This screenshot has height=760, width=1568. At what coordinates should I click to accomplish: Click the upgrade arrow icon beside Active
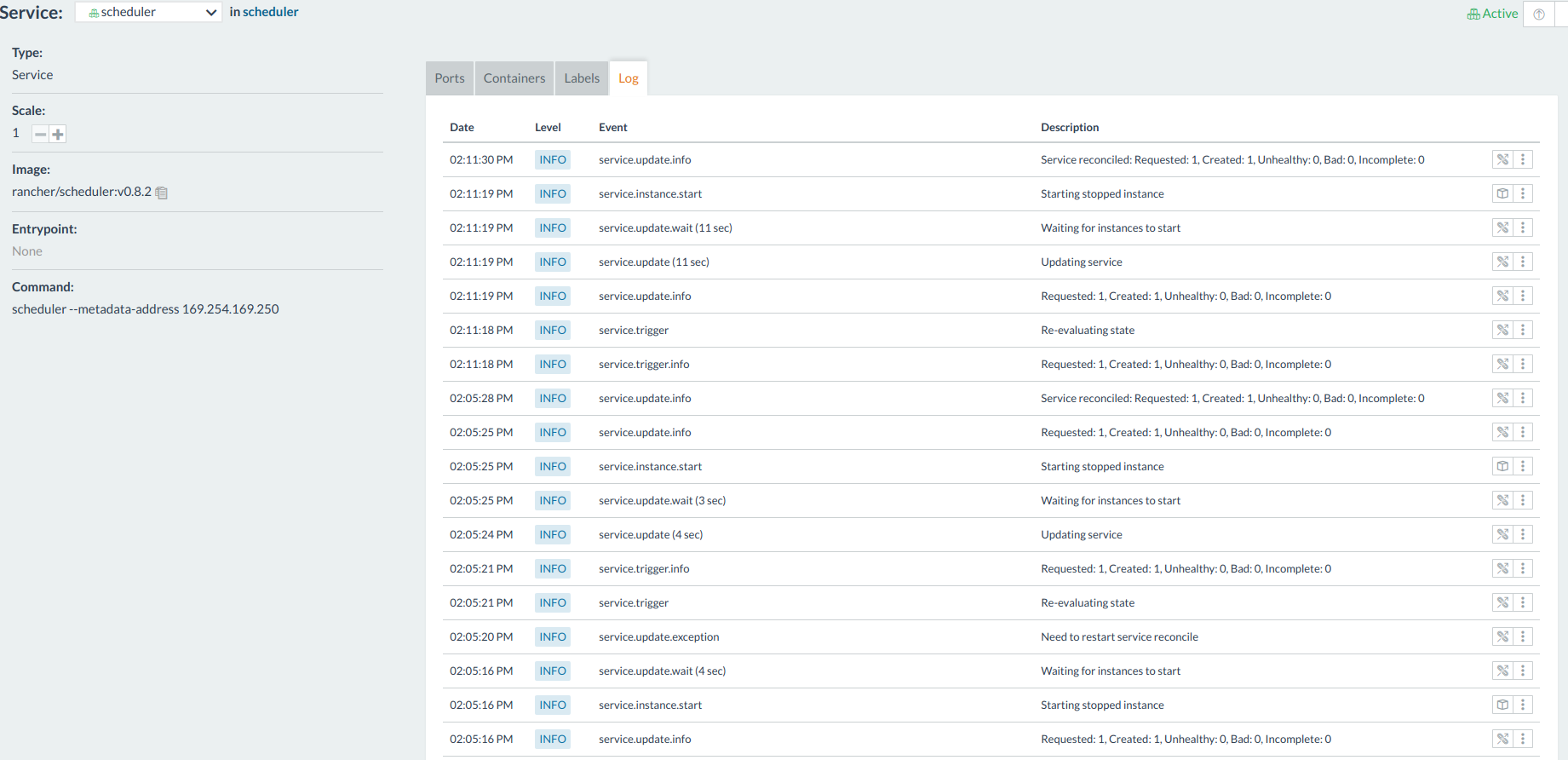click(1539, 14)
